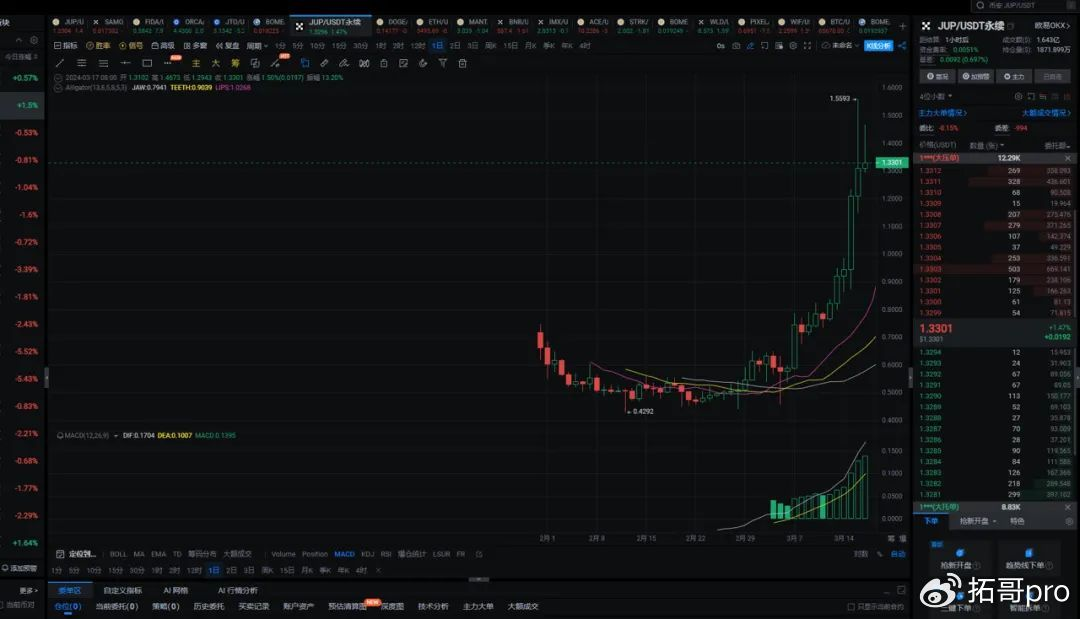1080x619 pixels.
Task: Switch to the AI 行情分析 tab
Action: 238,591
